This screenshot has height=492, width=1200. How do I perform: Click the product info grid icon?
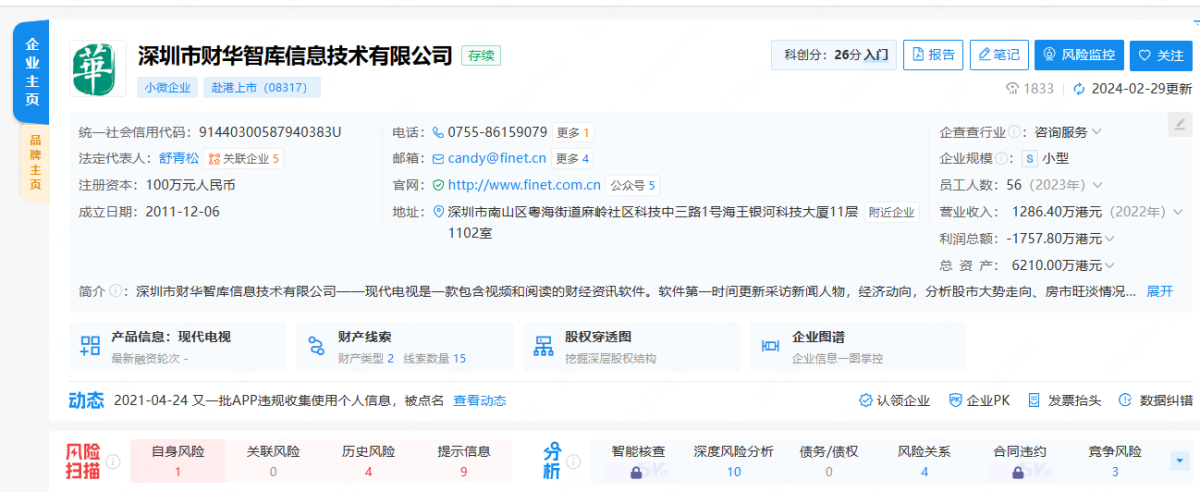[x=90, y=347]
